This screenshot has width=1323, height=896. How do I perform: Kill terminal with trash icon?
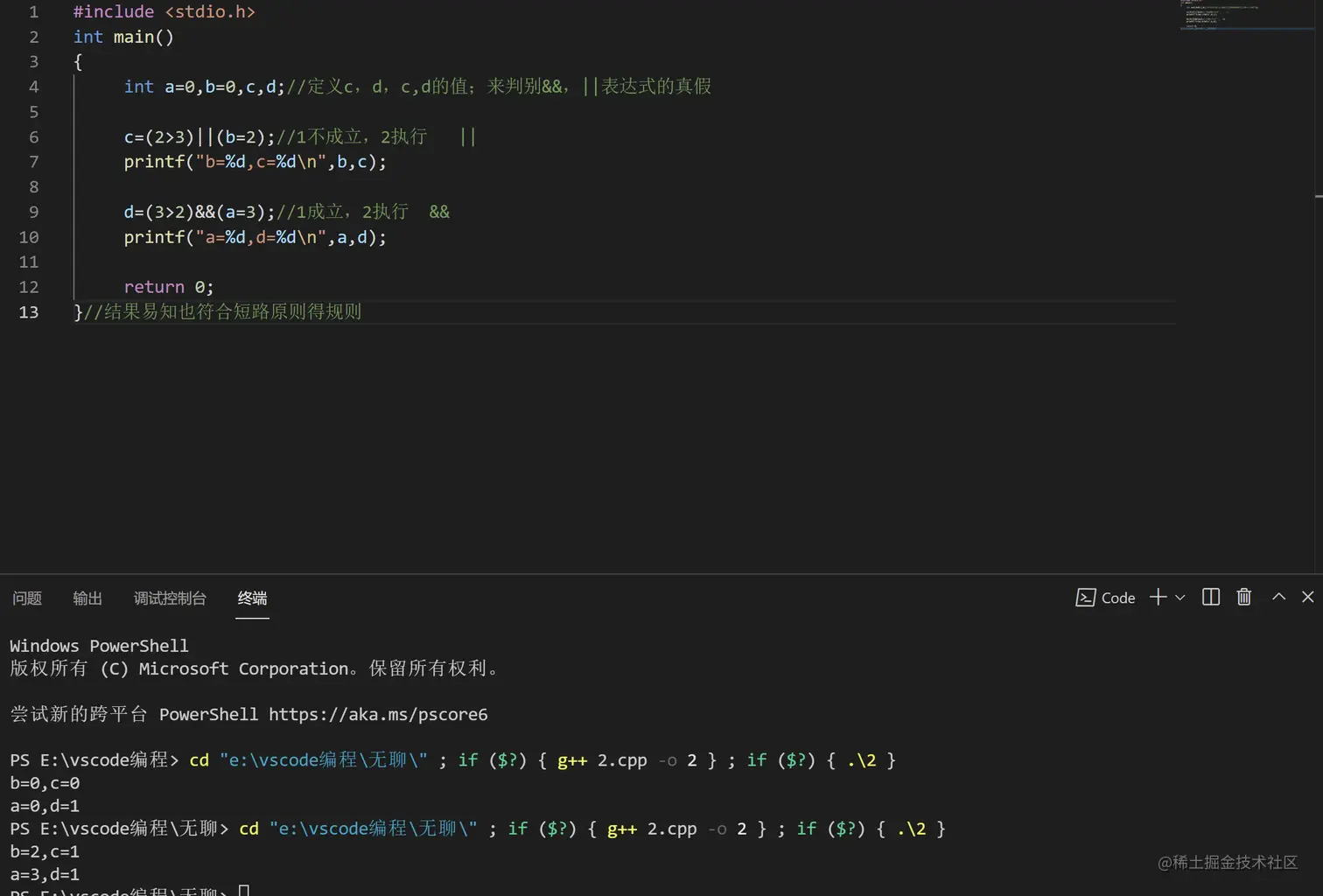[x=1243, y=597]
